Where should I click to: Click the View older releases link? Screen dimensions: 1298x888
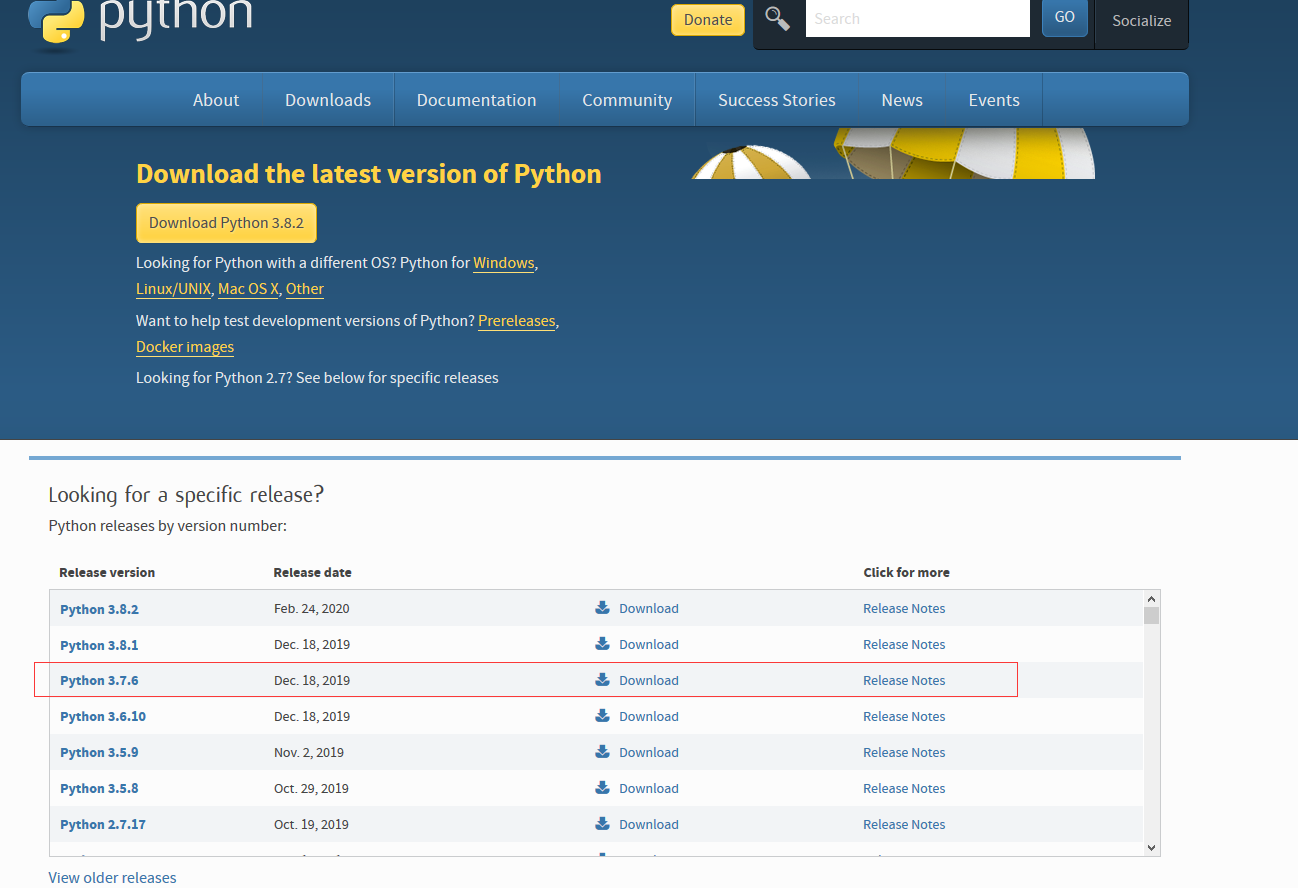coord(112,877)
